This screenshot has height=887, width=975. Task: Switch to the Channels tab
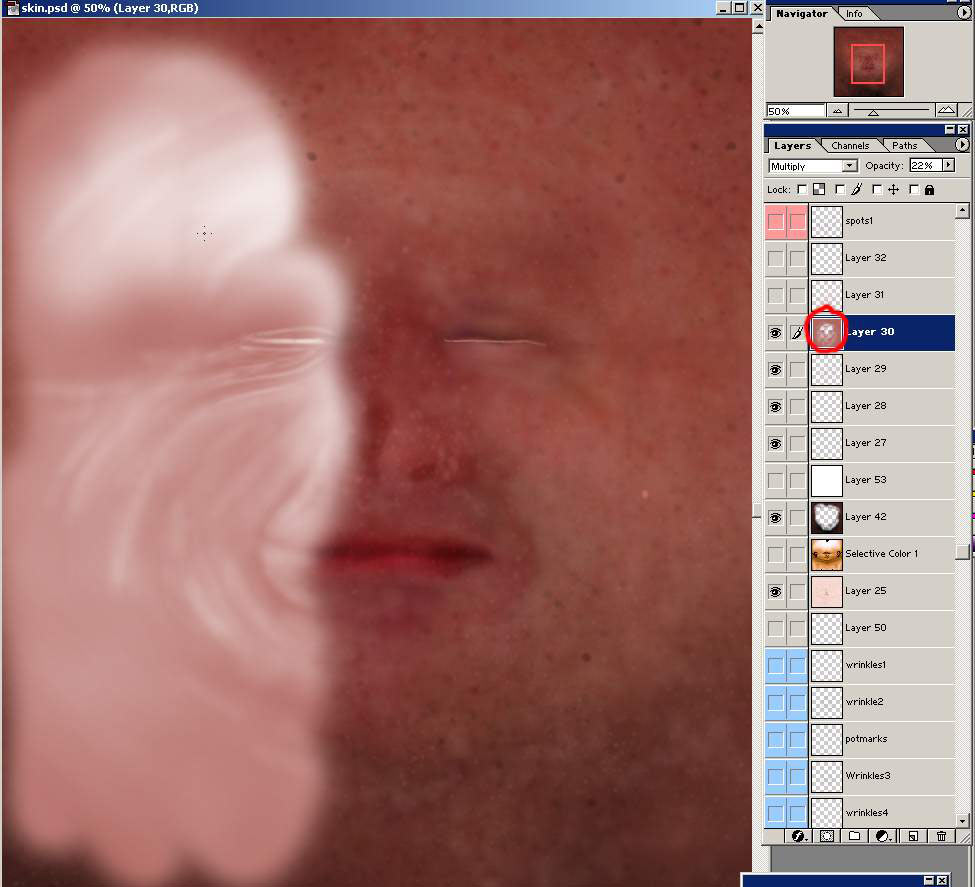(x=849, y=146)
